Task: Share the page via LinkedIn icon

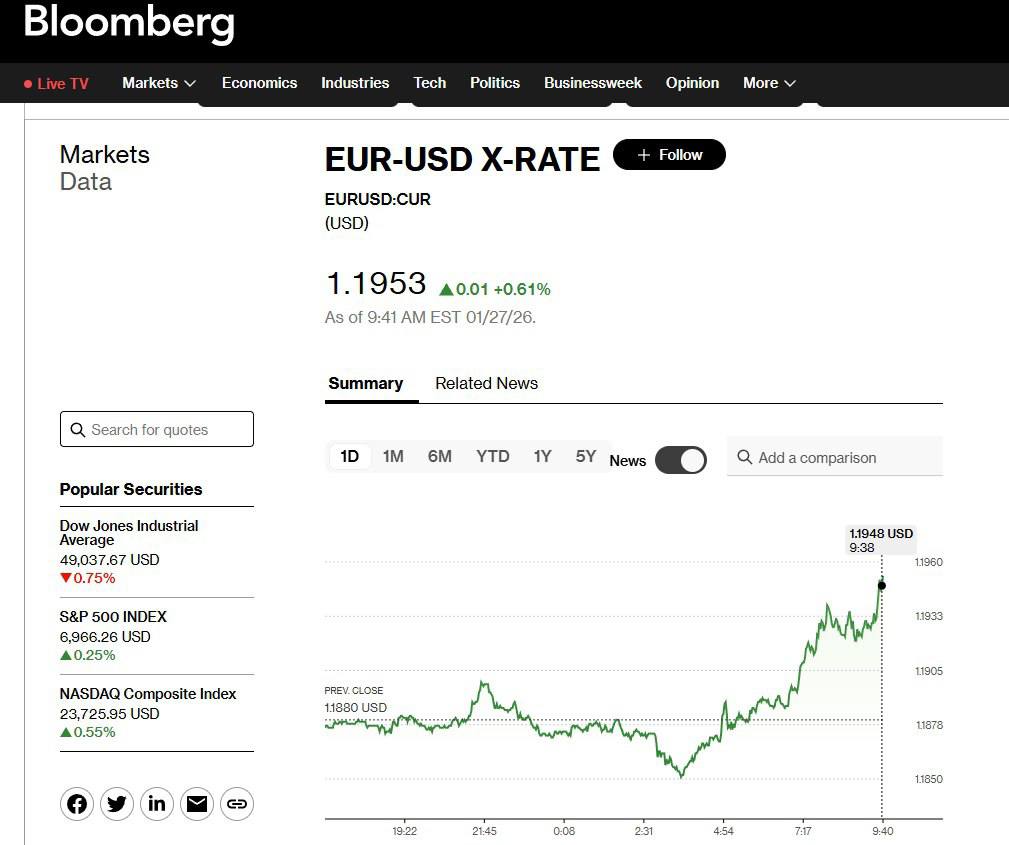Action: (x=157, y=804)
